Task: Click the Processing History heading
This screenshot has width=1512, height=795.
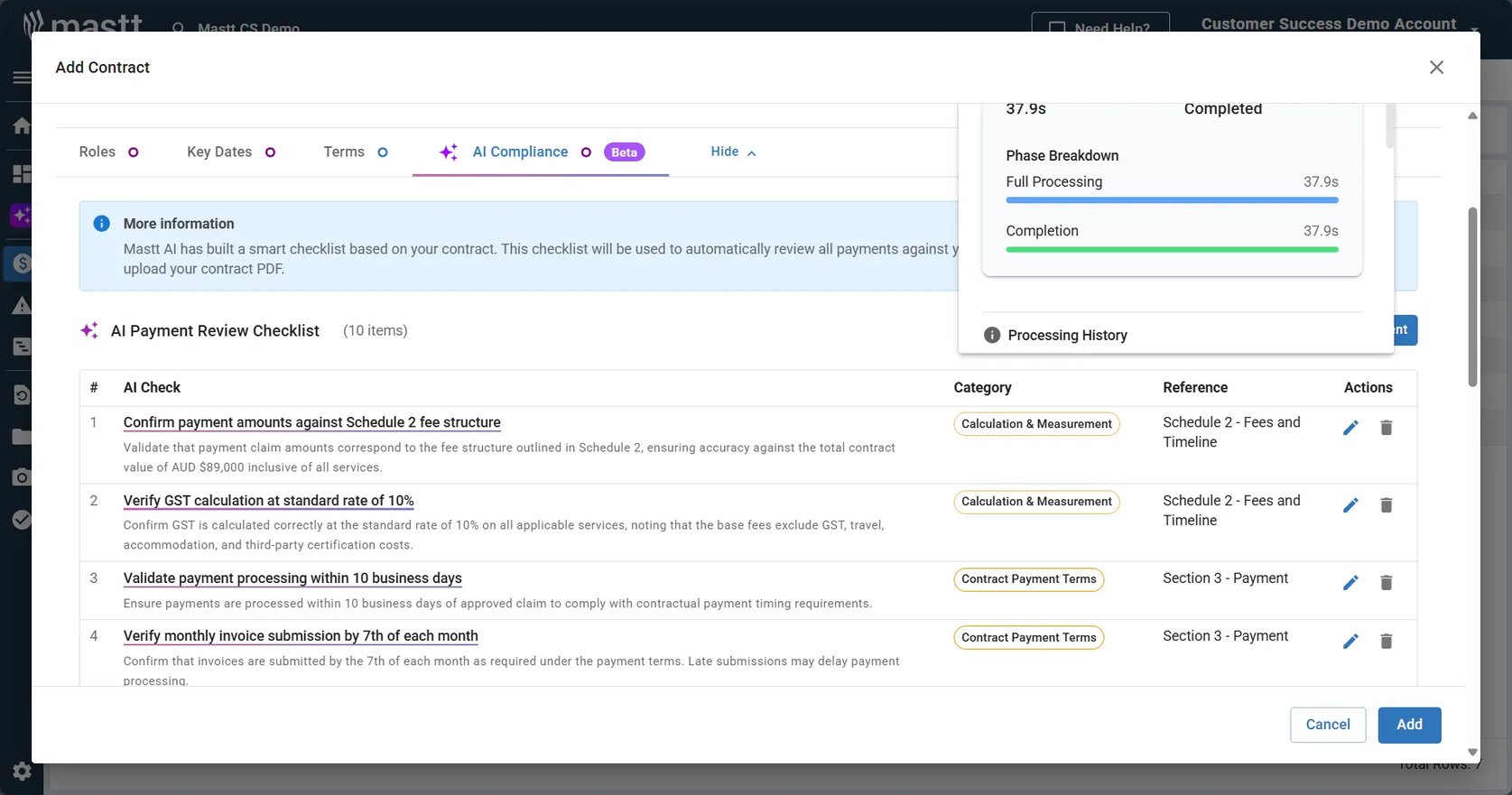Action: (1067, 335)
